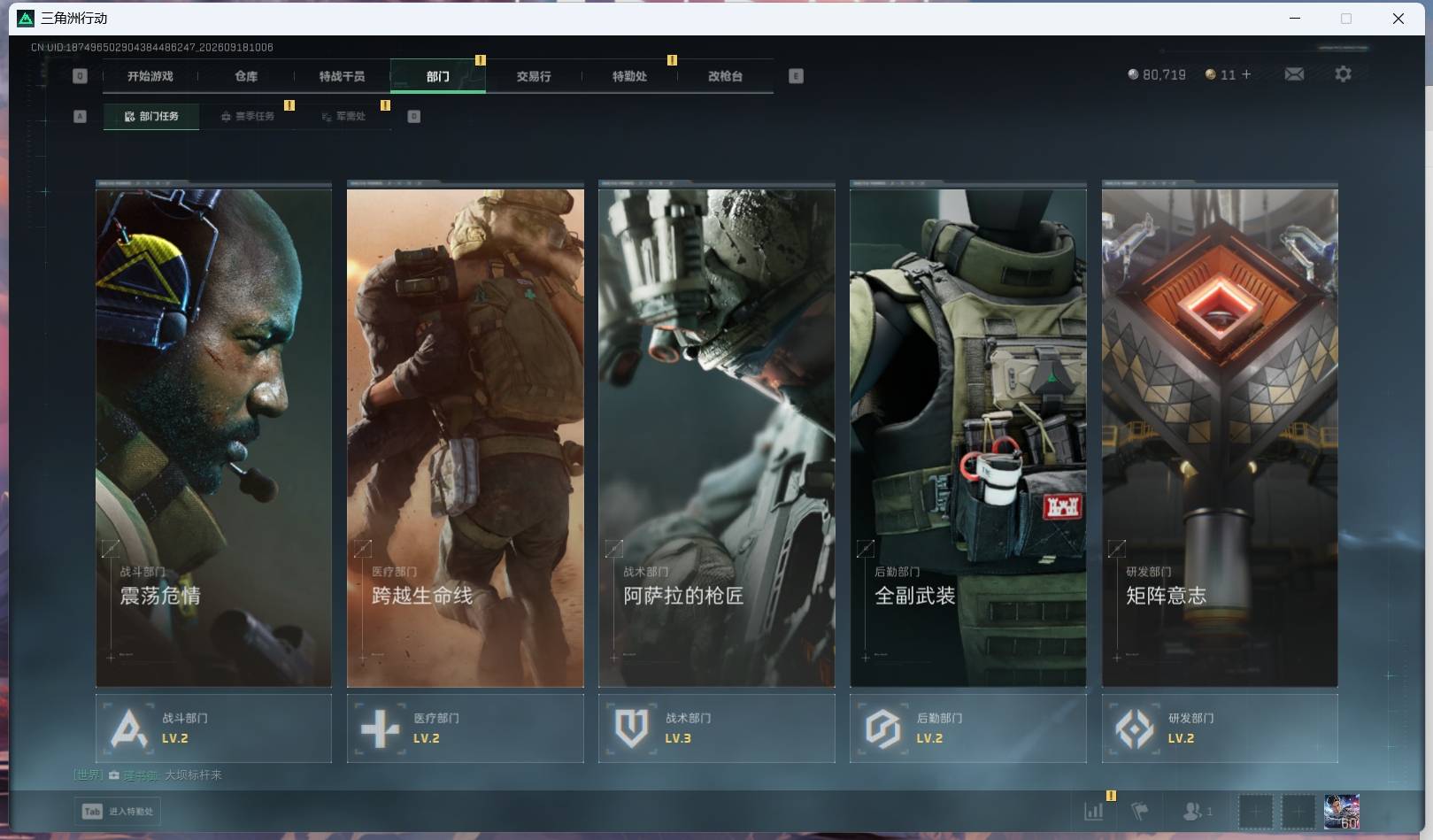Click the yellow alert badge on 特勤处 tab
This screenshot has width=1433, height=840.
(672, 60)
